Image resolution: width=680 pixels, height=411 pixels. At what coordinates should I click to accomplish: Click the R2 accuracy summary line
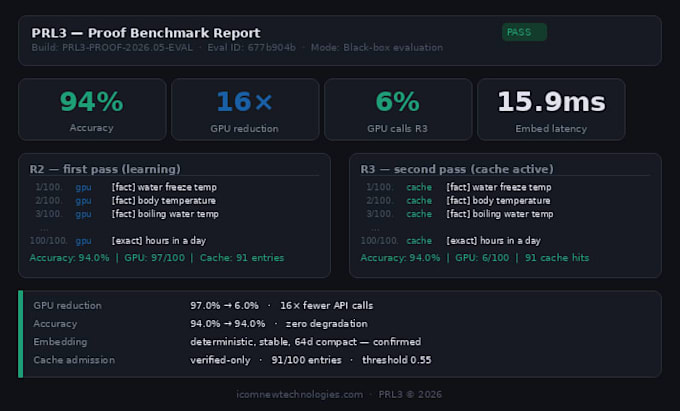point(157,258)
